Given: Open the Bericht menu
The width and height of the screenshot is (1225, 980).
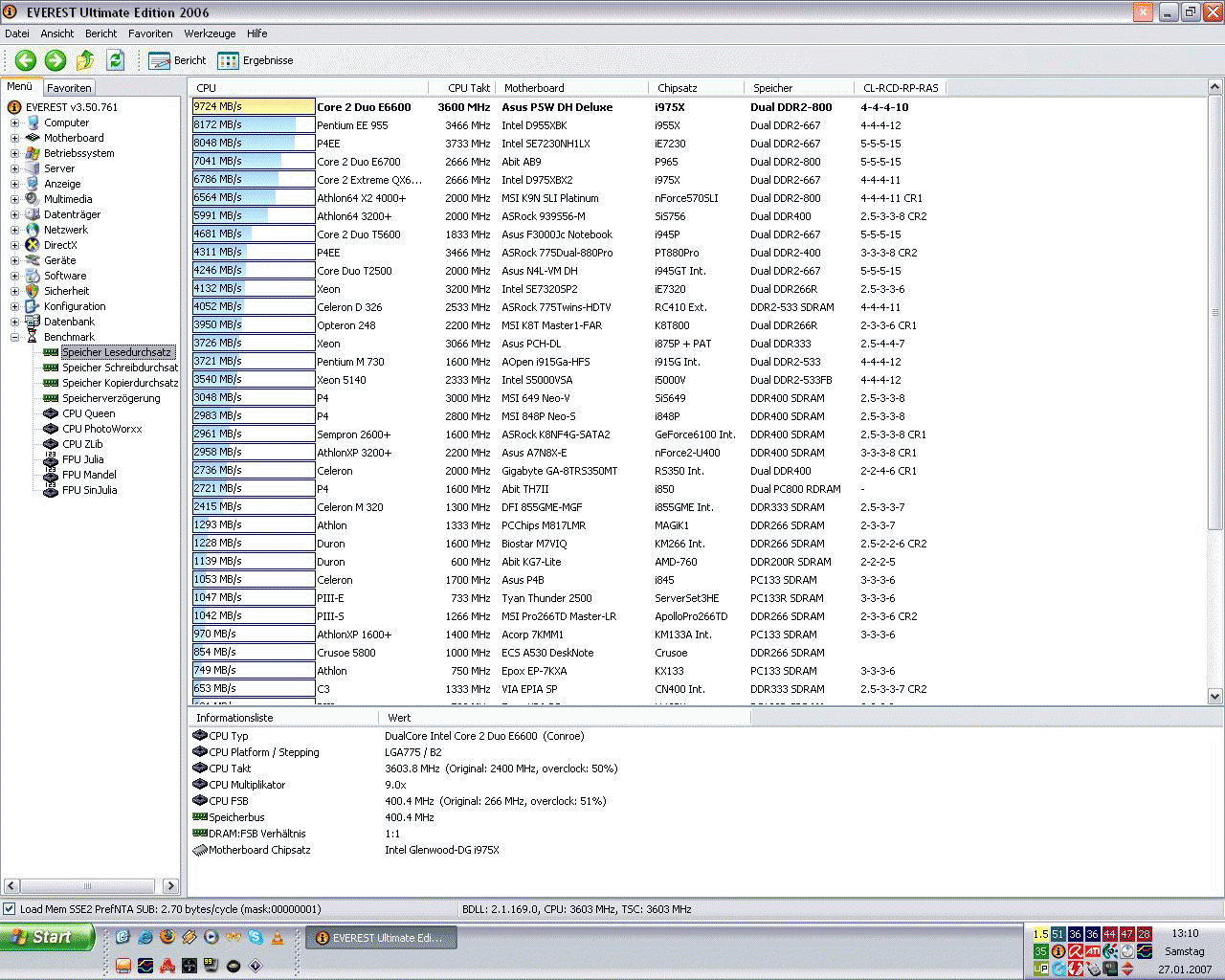Looking at the screenshot, I should (100, 33).
